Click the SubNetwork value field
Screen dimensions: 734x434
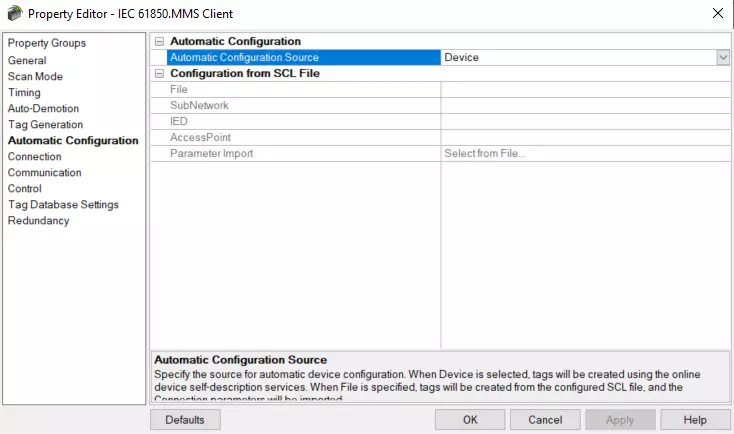585,105
